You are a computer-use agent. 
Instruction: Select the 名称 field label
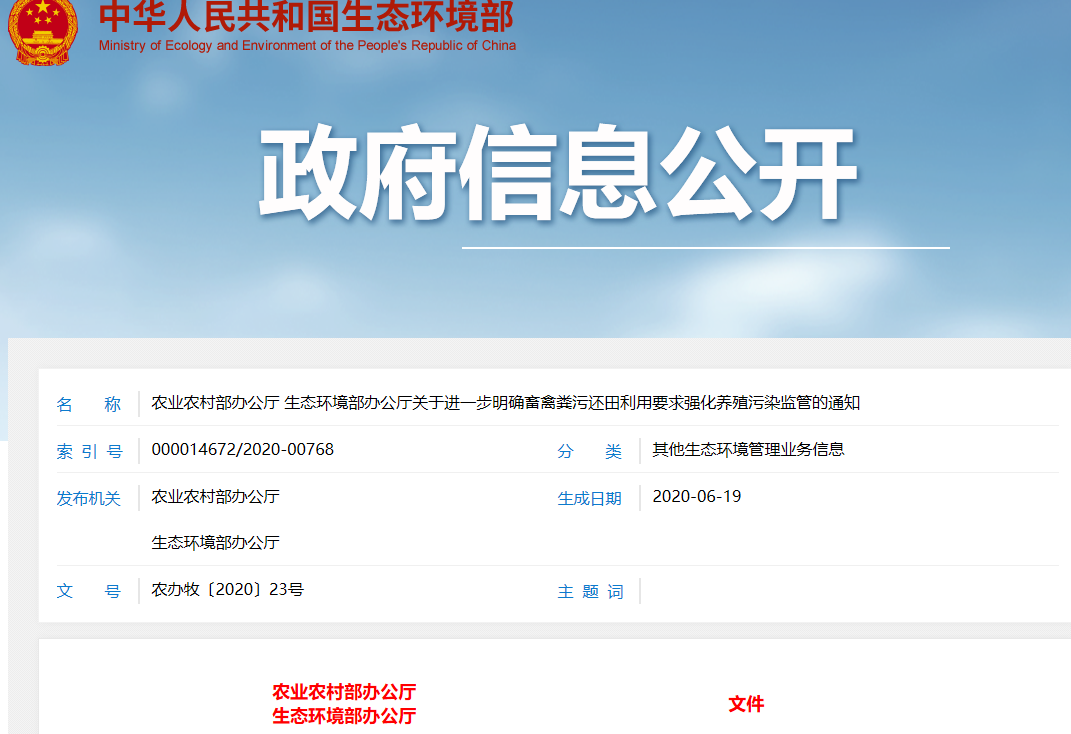[x=89, y=404]
